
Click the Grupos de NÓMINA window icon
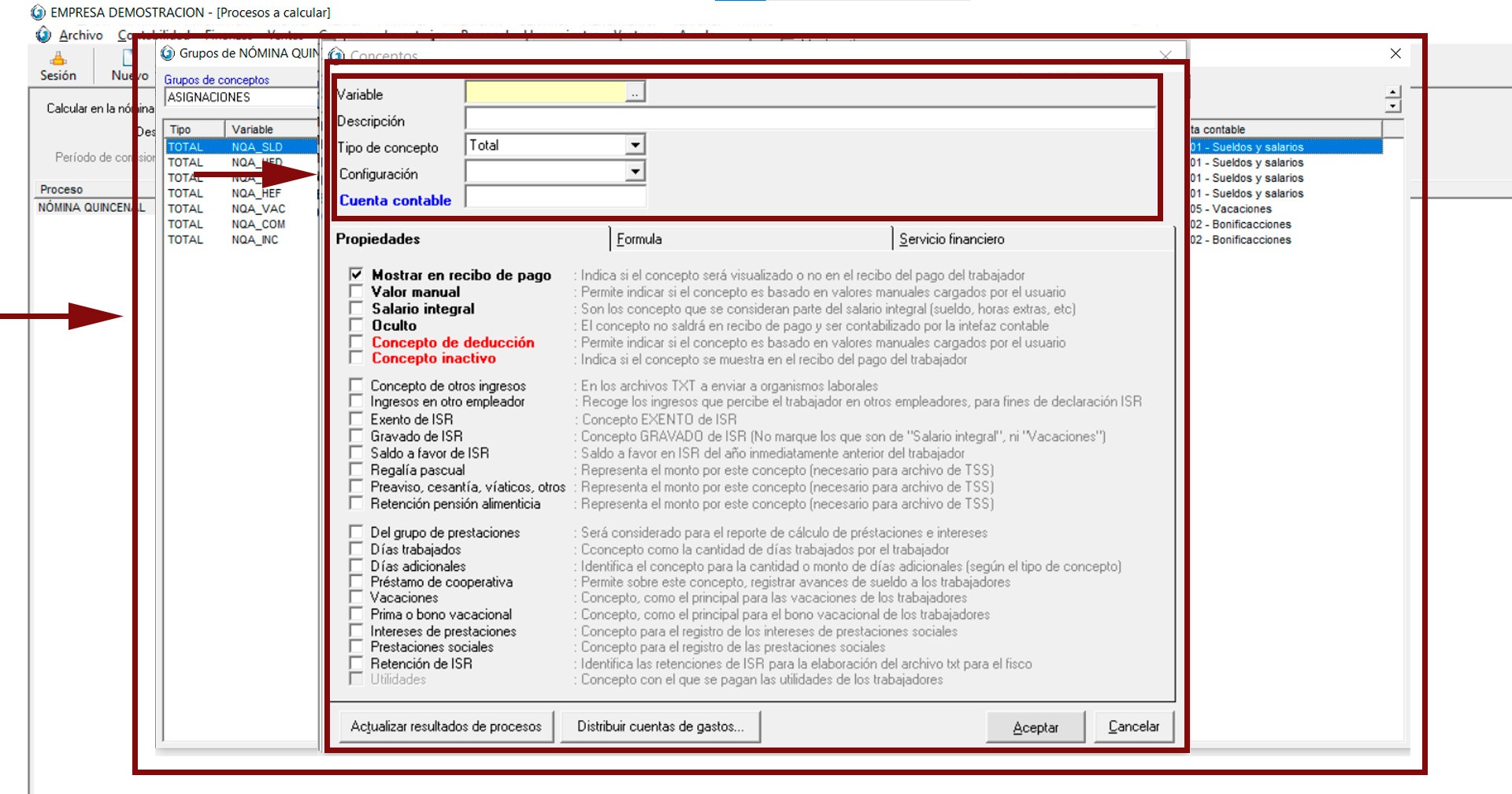click(x=168, y=54)
